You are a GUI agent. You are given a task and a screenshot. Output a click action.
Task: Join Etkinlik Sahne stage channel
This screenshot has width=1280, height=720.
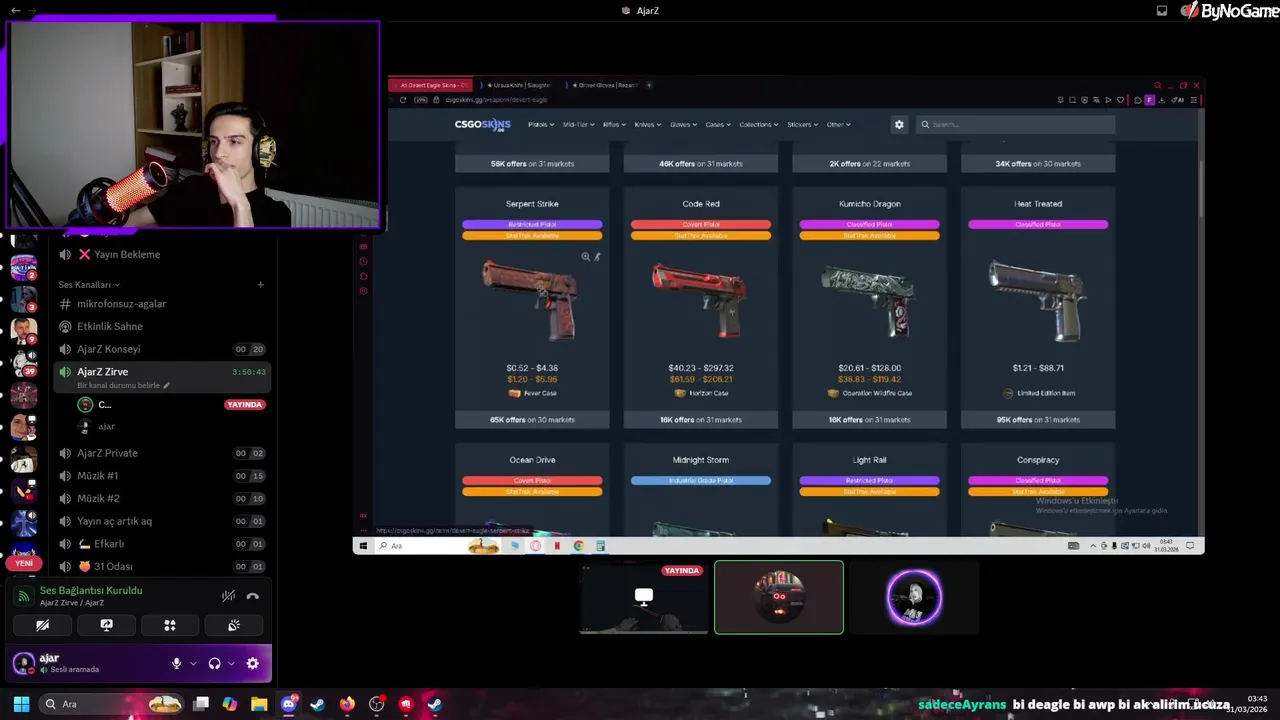(110, 326)
